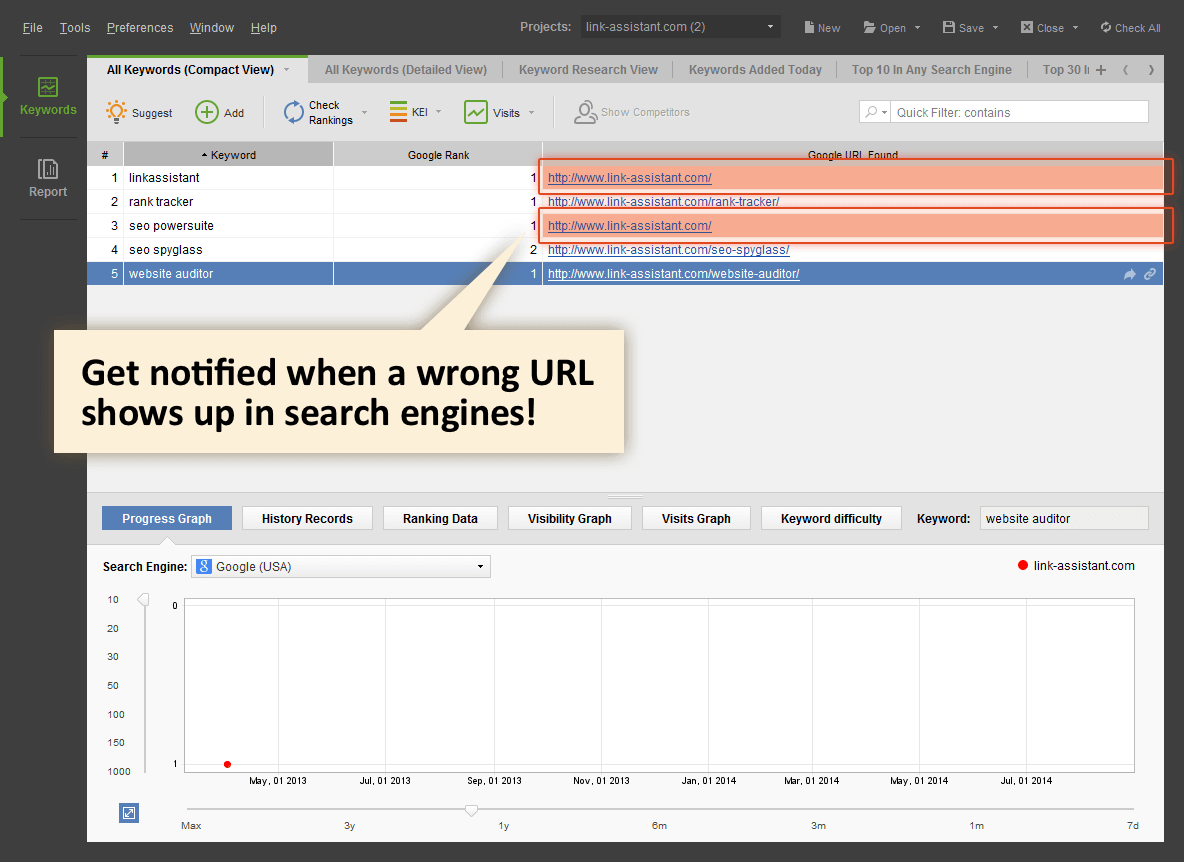
Task: Open URL link in linkassistant row
Action: point(630,177)
